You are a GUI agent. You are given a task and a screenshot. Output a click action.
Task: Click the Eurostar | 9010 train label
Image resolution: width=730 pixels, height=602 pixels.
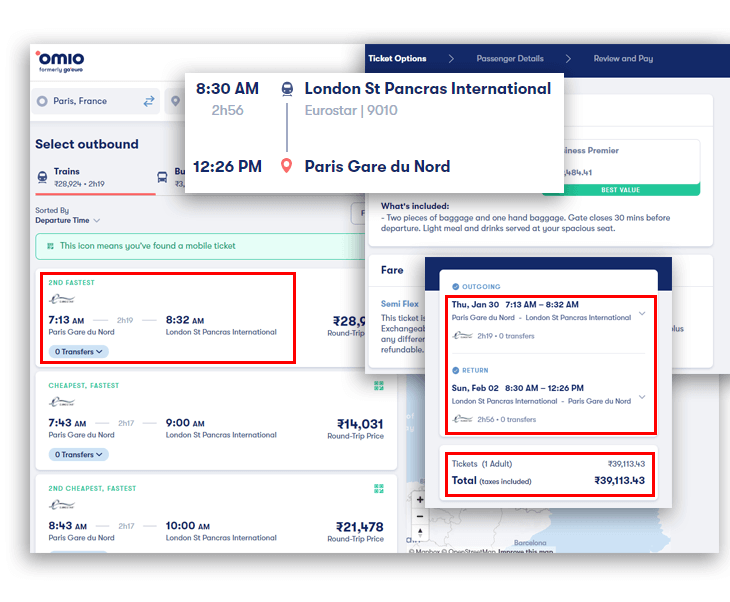(x=351, y=110)
